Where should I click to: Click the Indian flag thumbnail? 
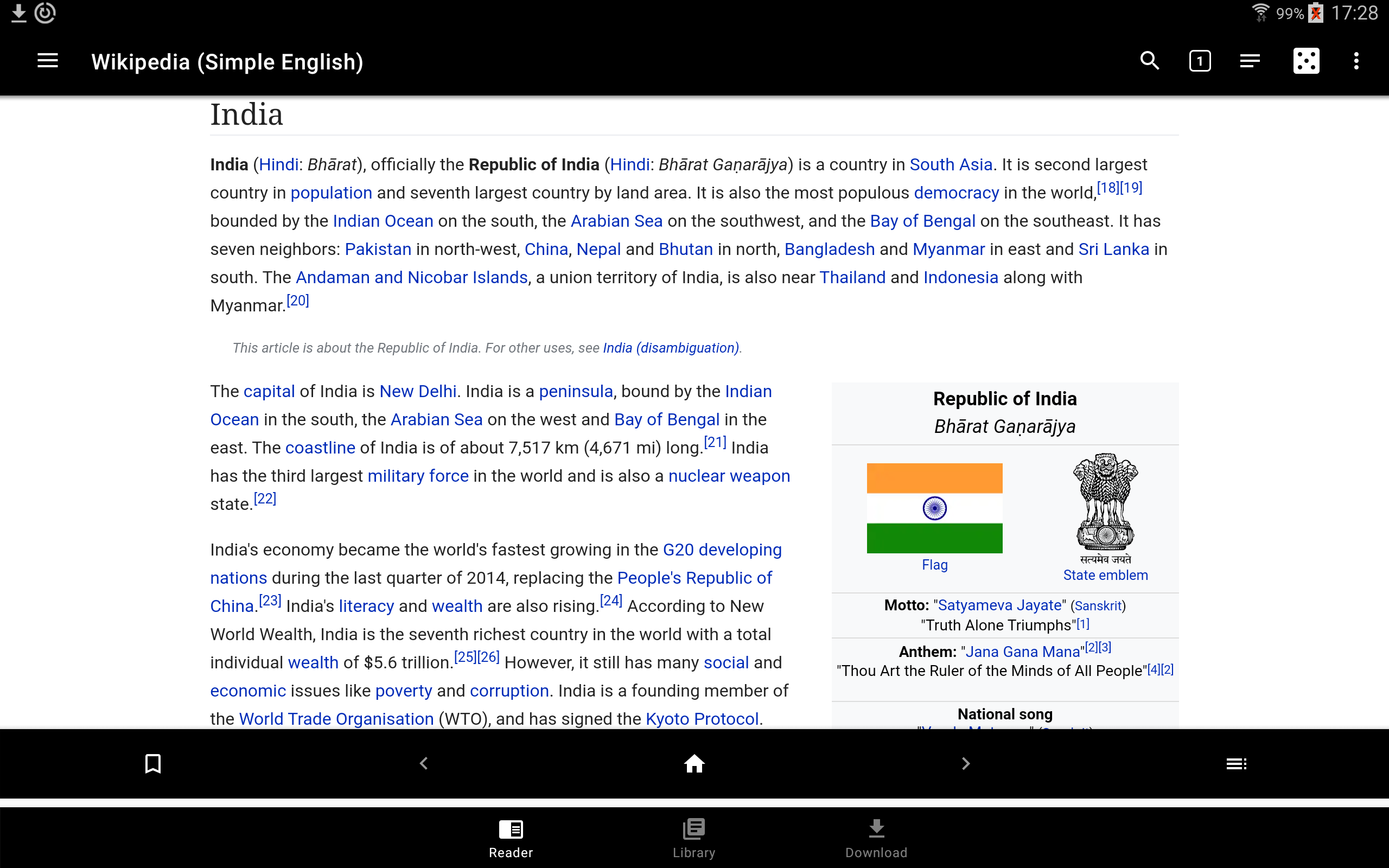[x=934, y=508]
